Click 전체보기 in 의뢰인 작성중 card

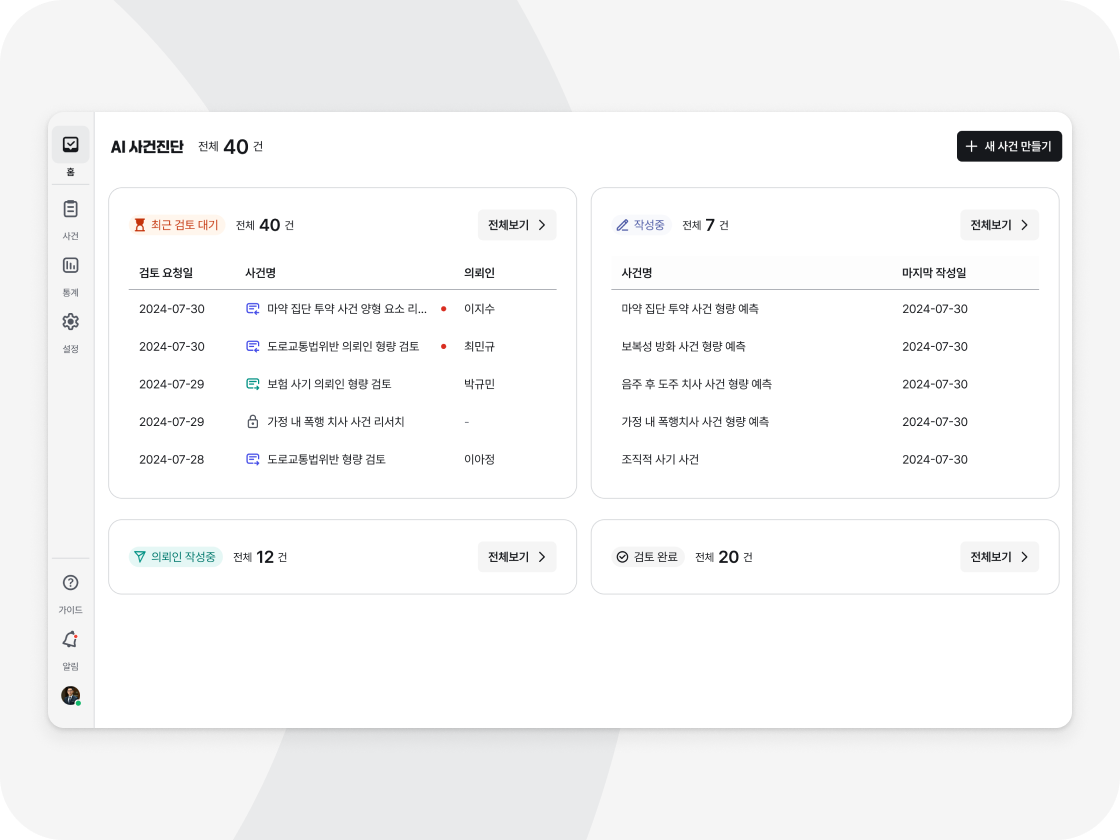[517, 557]
